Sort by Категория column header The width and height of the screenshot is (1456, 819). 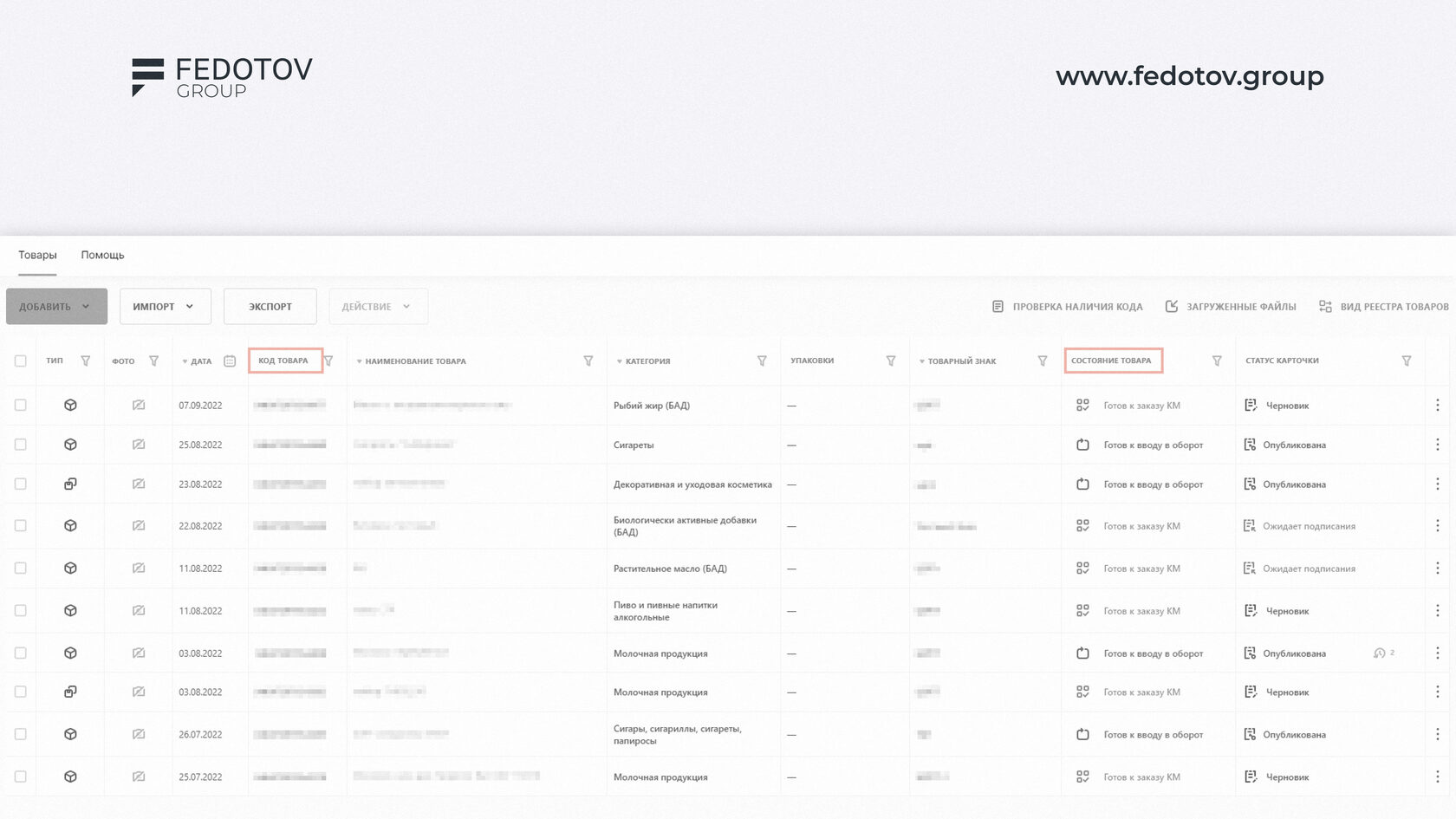643,361
